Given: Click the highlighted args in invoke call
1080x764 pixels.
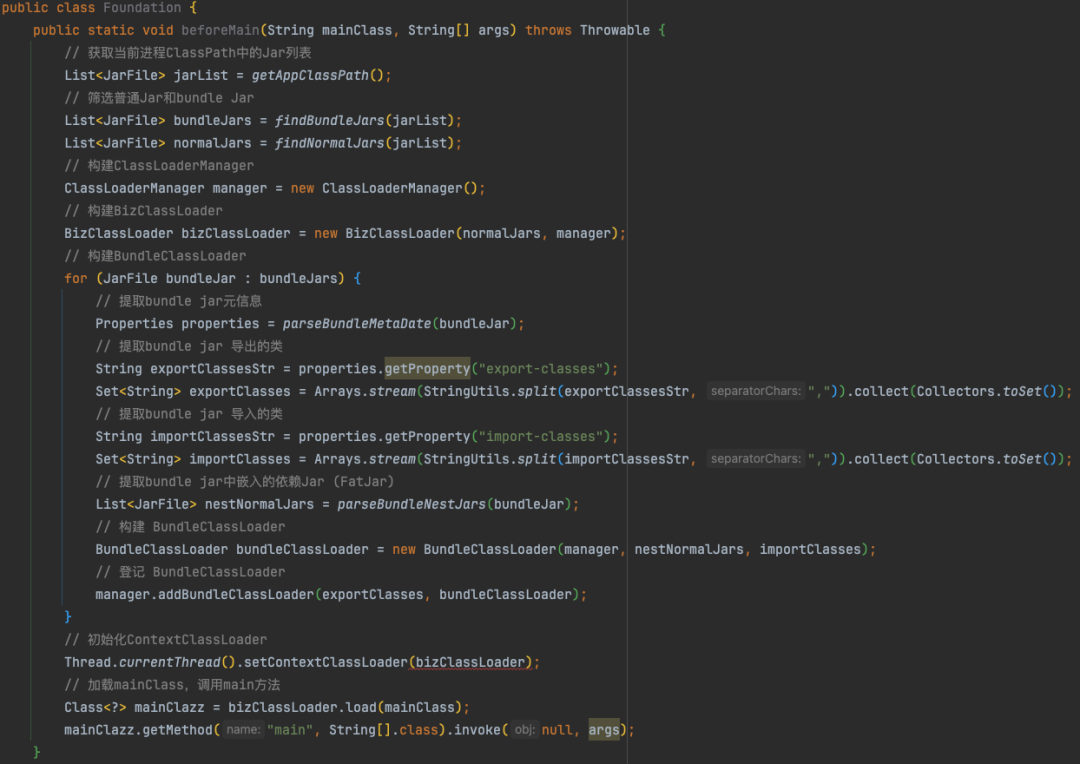Looking at the screenshot, I should point(604,730).
